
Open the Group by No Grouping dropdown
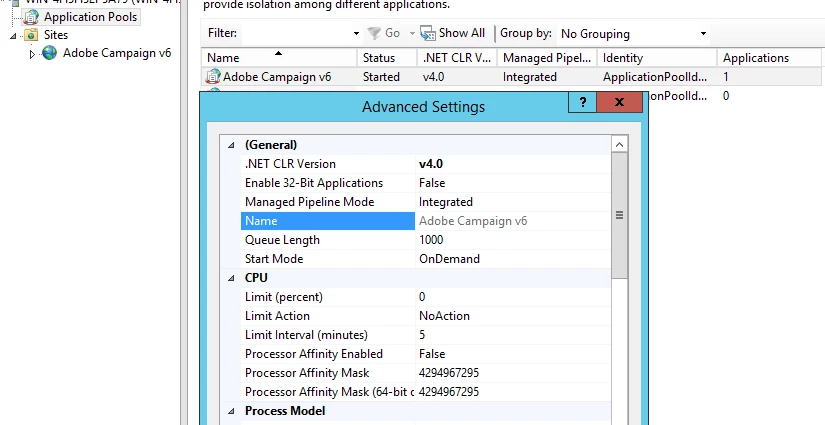coord(633,34)
